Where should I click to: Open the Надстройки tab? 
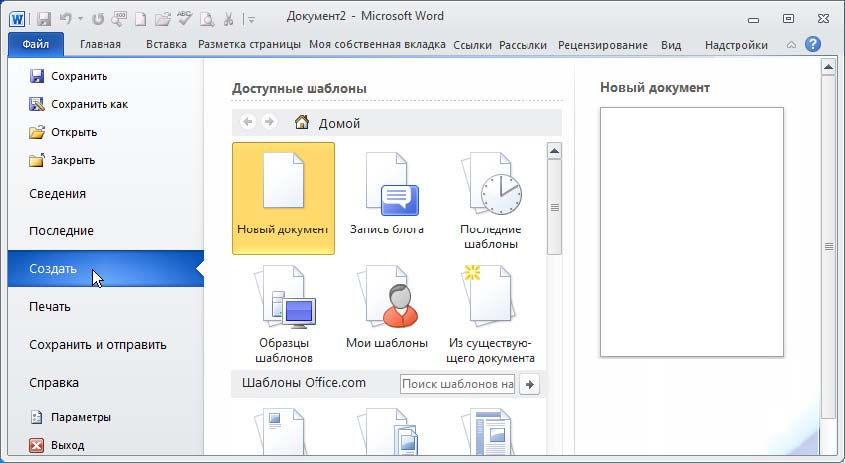pyautogui.click(x=736, y=45)
